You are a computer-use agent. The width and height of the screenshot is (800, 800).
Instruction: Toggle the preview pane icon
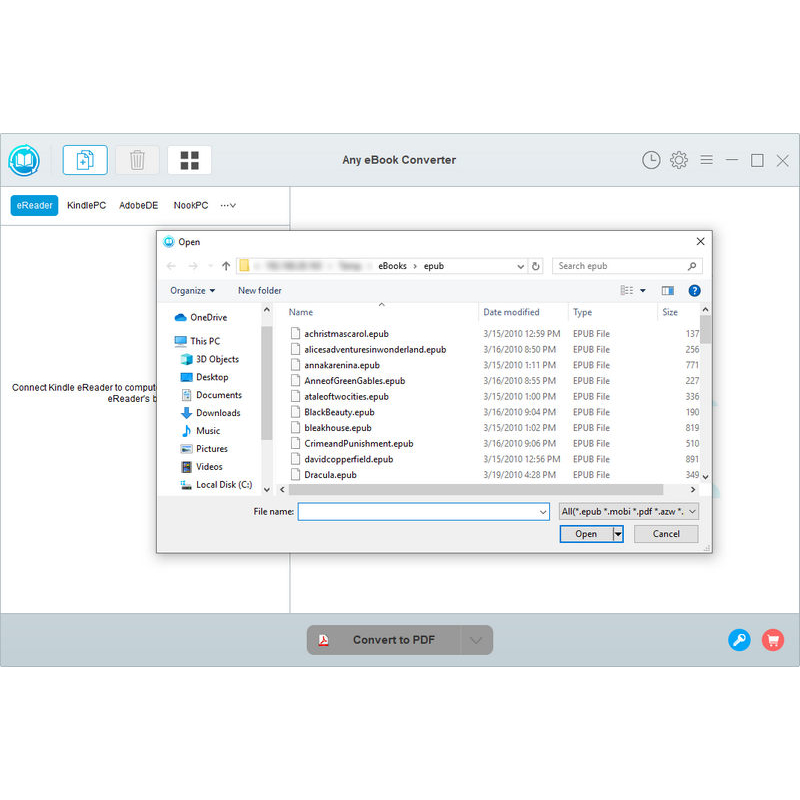[x=668, y=291]
